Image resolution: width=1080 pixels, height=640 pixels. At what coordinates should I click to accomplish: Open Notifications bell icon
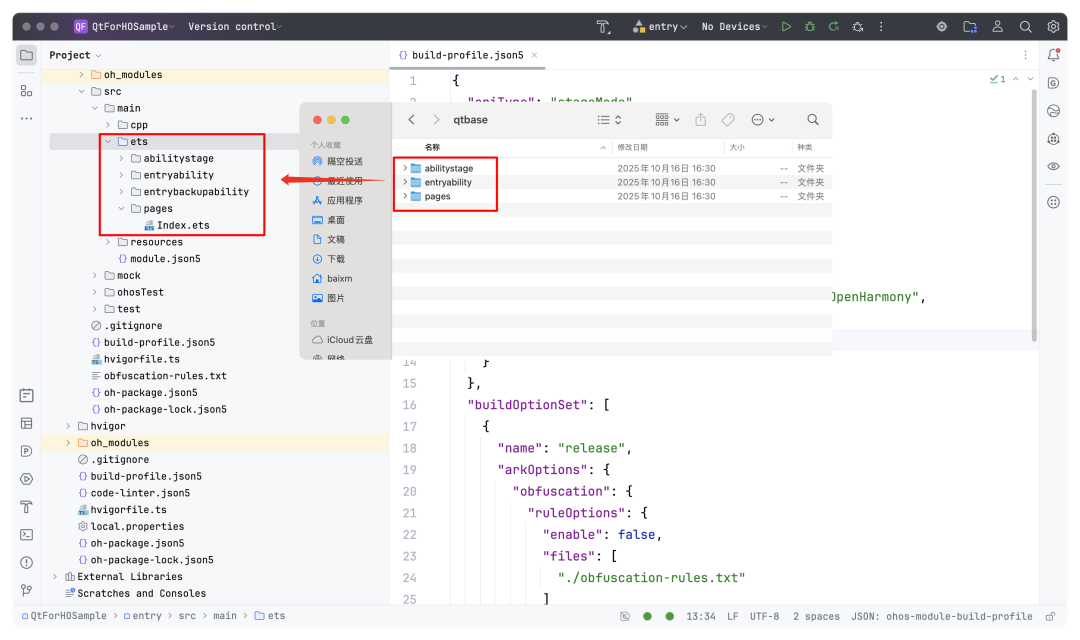[1053, 55]
